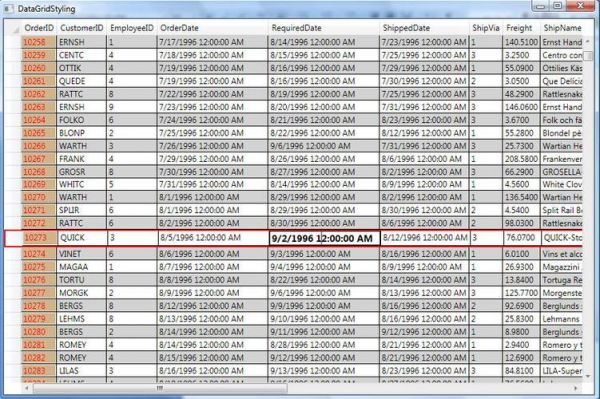Select CustomerID cell MAGAA
This screenshot has height=399, width=600.
click(82, 267)
